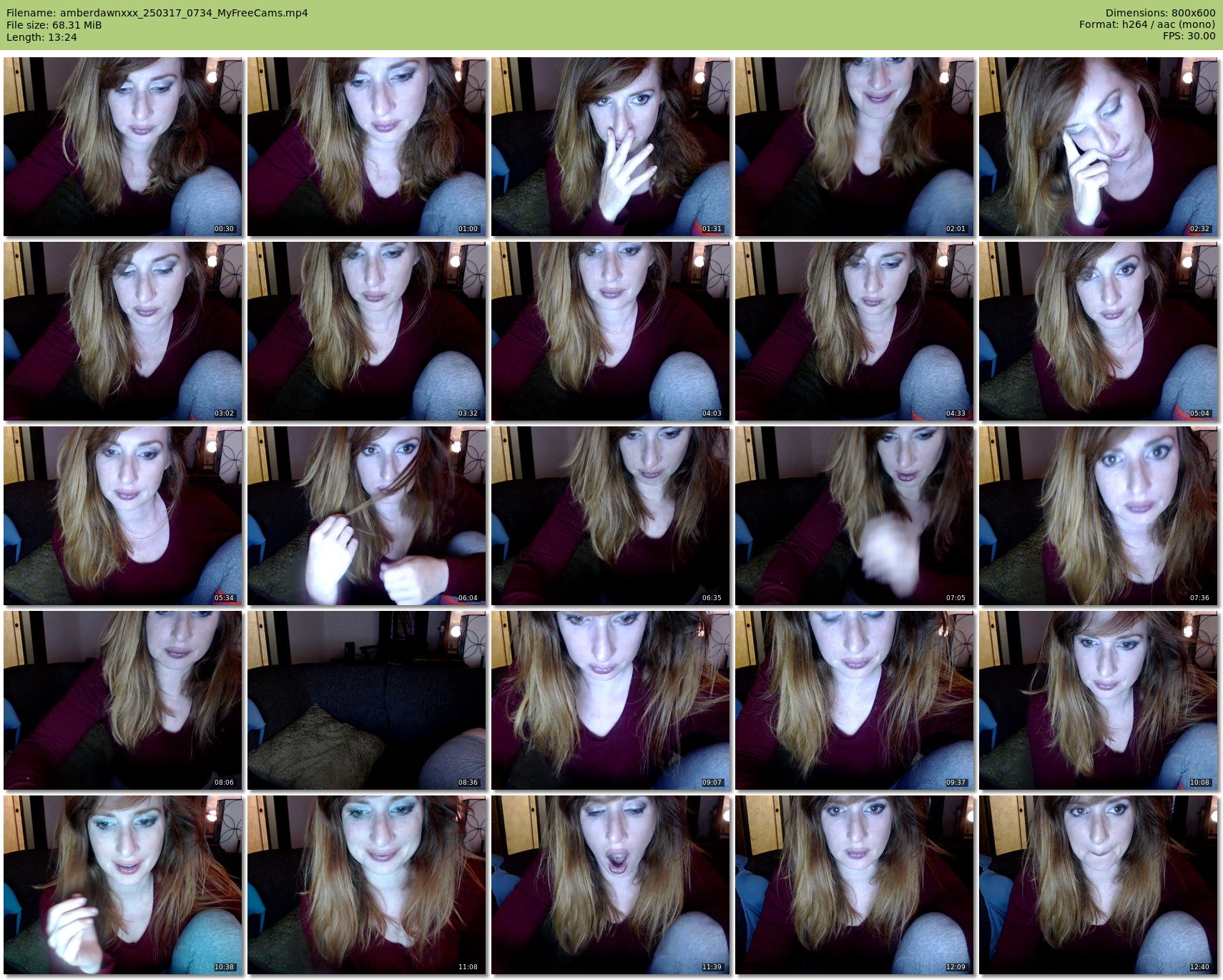1223x980 pixels.
Task: Click the 'FPS: 30.00' text
Action: (x=1189, y=36)
